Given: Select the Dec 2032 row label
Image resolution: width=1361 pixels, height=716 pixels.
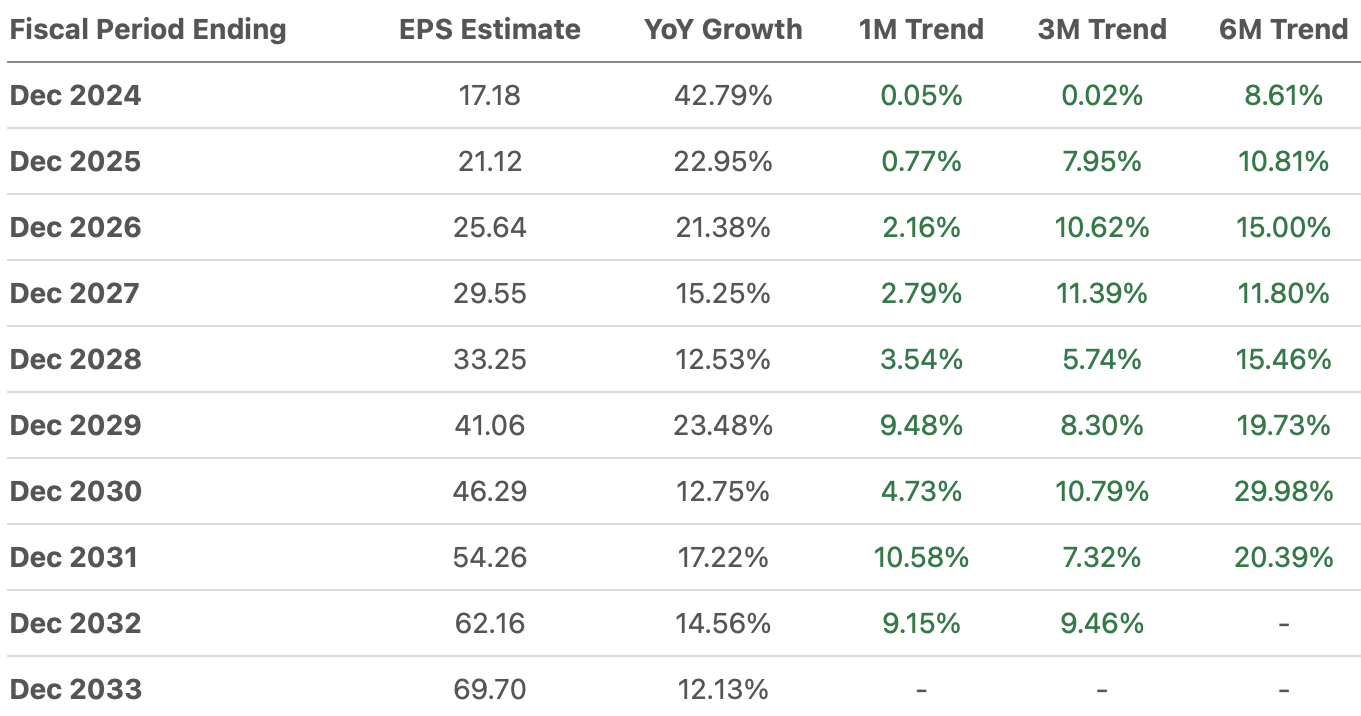Looking at the screenshot, I should click(76, 624).
